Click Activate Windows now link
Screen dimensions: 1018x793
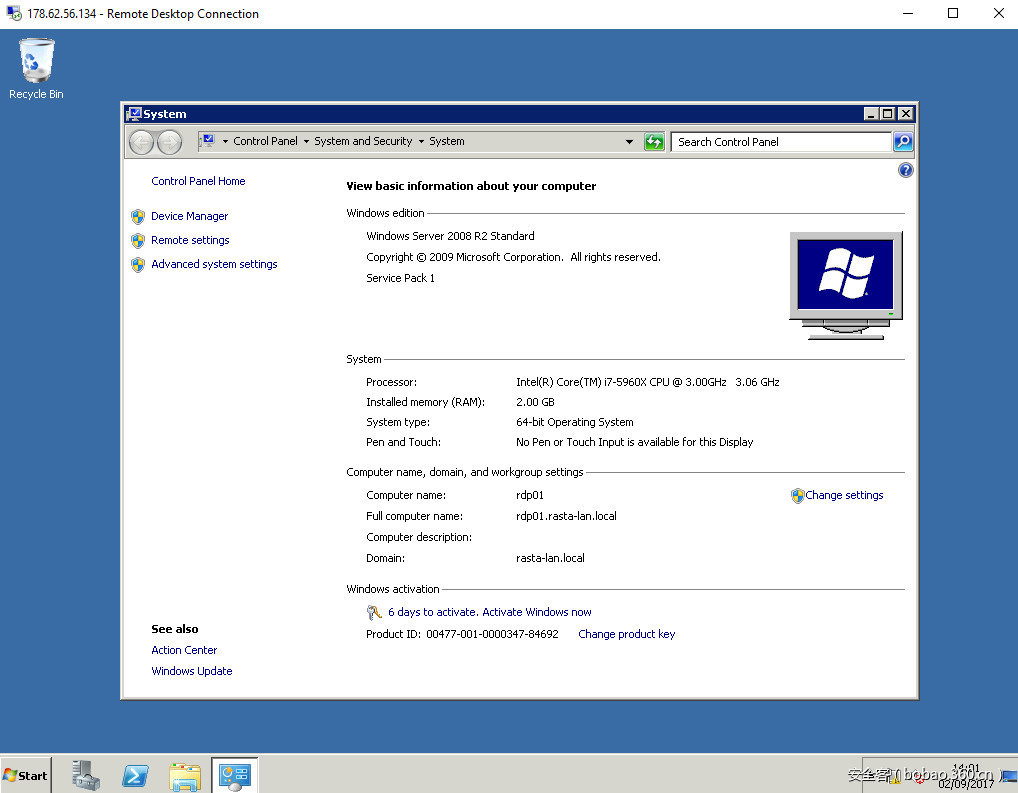point(489,612)
